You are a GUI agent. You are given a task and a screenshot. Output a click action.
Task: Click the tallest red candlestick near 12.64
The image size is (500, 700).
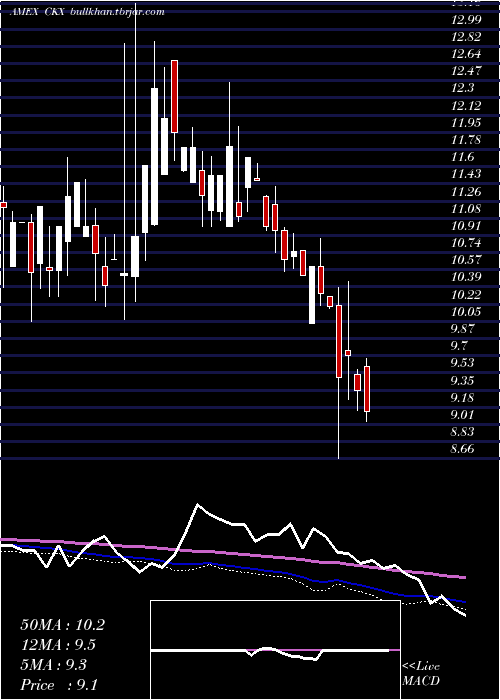(x=175, y=96)
